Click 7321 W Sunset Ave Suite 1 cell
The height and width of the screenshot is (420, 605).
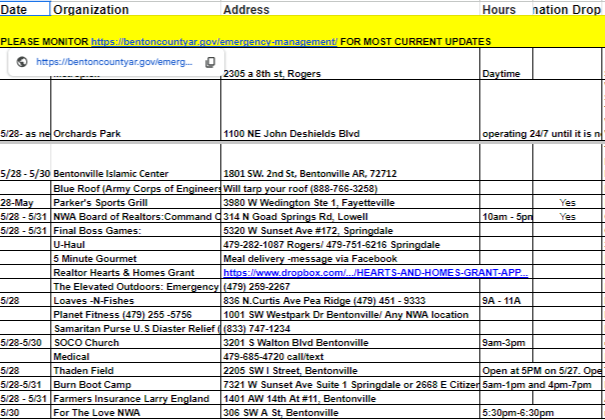click(350, 384)
